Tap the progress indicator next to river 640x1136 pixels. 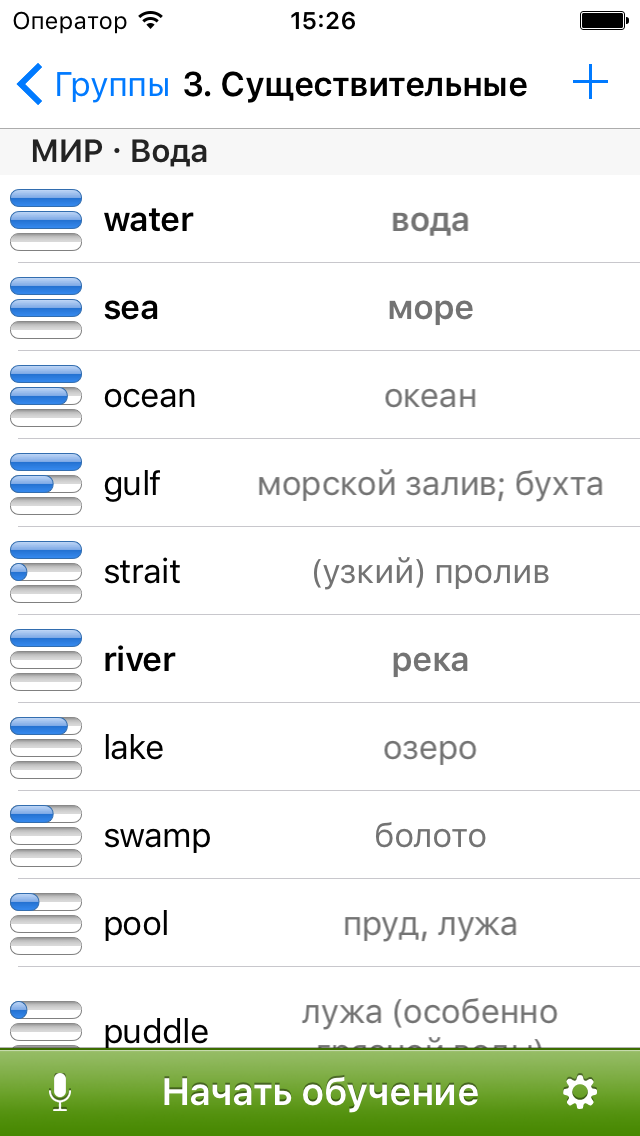[x=45, y=659]
